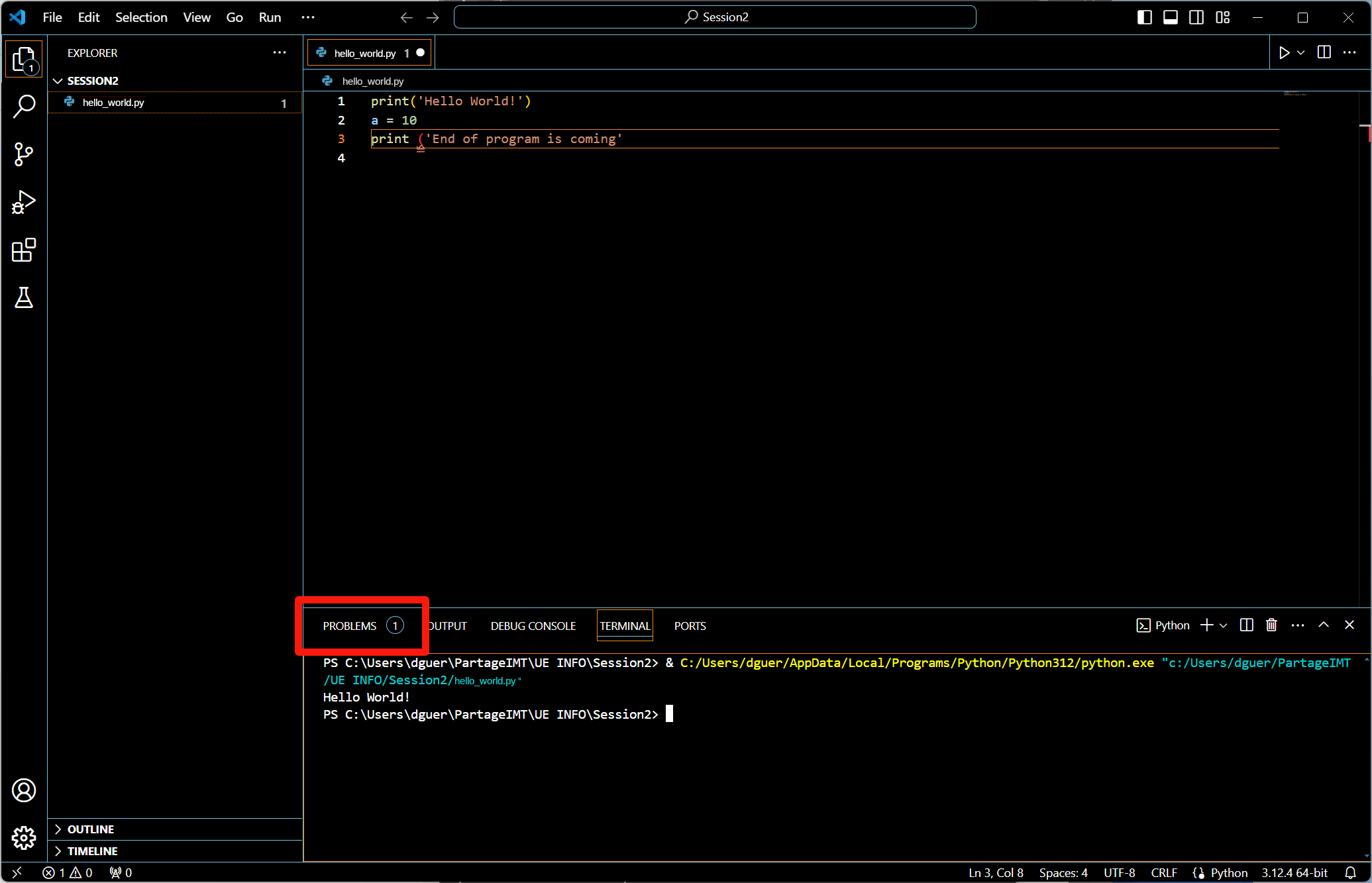
Task: Click the editor minimap preview
Action: (1294, 93)
